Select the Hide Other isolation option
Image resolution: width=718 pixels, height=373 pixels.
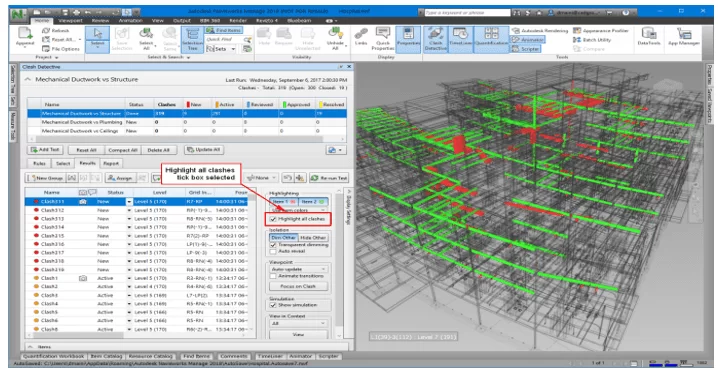(x=313, y=238)
